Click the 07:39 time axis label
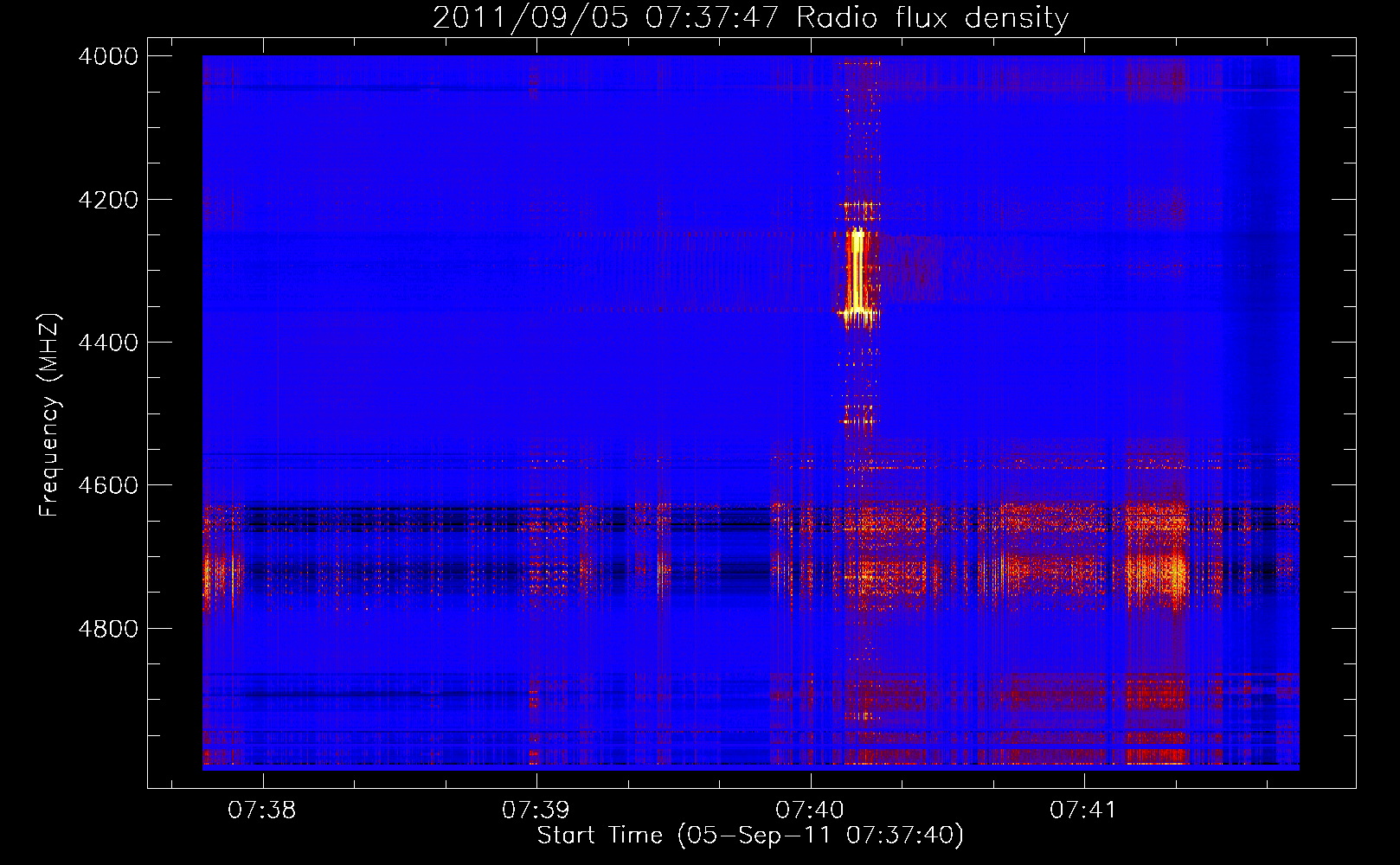Screen dimensions: 1400x865 (x=536, y=810)
